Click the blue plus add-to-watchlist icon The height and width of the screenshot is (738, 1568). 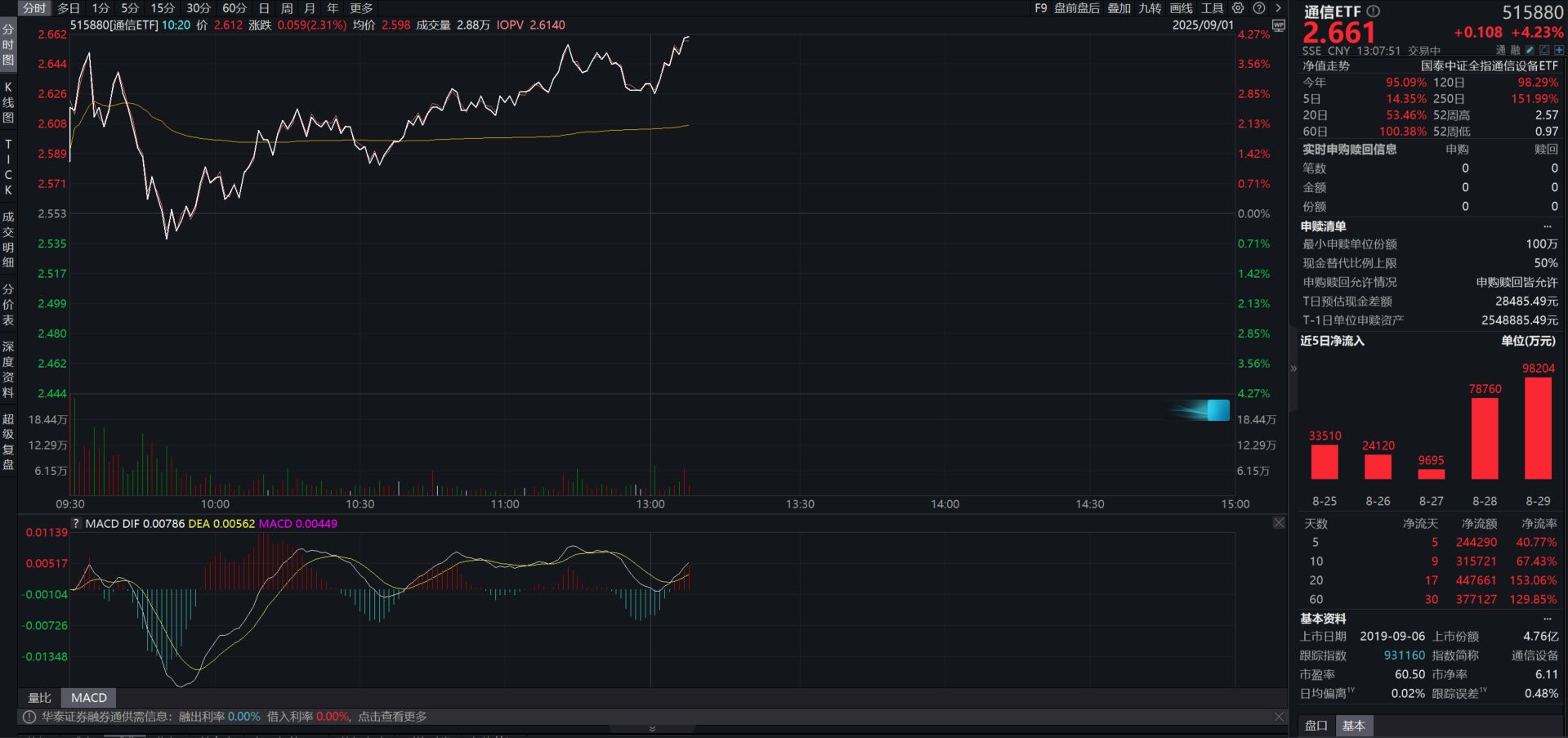point(1559,51)
